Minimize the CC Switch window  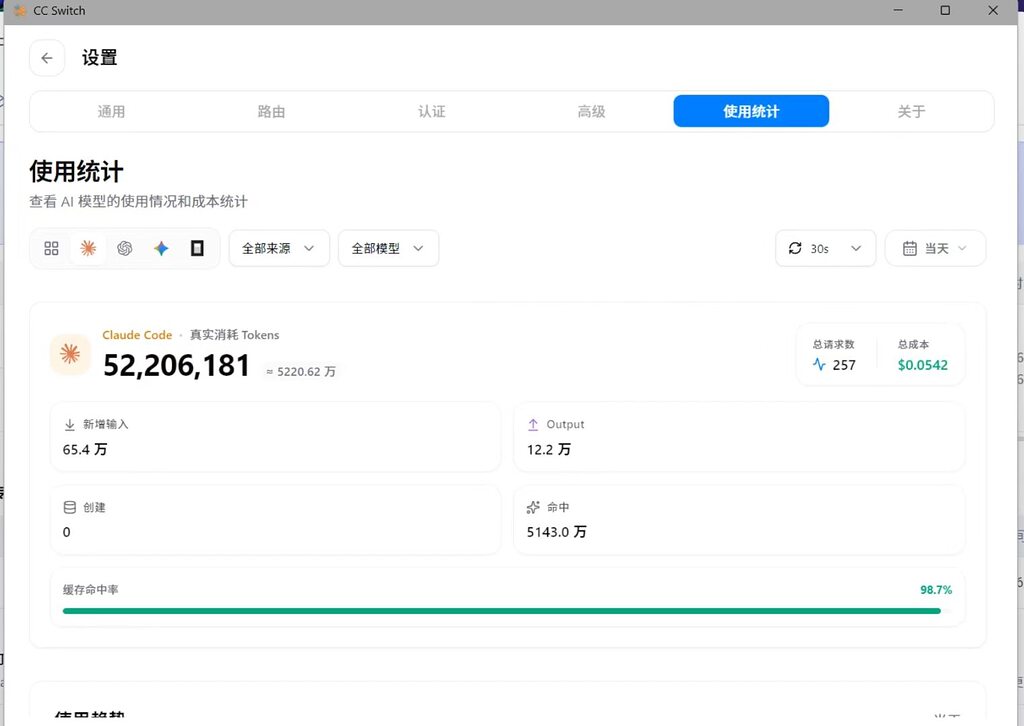pyautogui.click(x=898, y=10)
